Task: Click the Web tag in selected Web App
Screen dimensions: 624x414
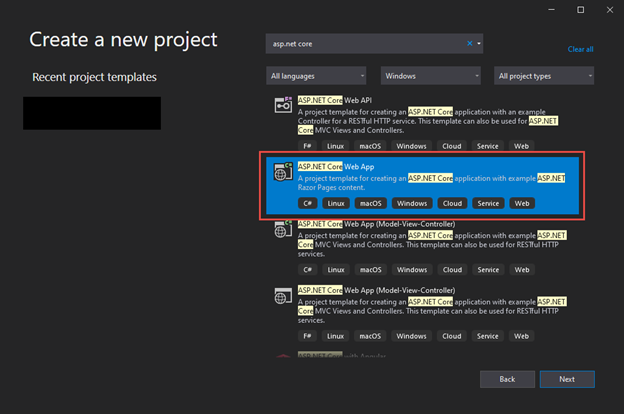Action: 522,203
